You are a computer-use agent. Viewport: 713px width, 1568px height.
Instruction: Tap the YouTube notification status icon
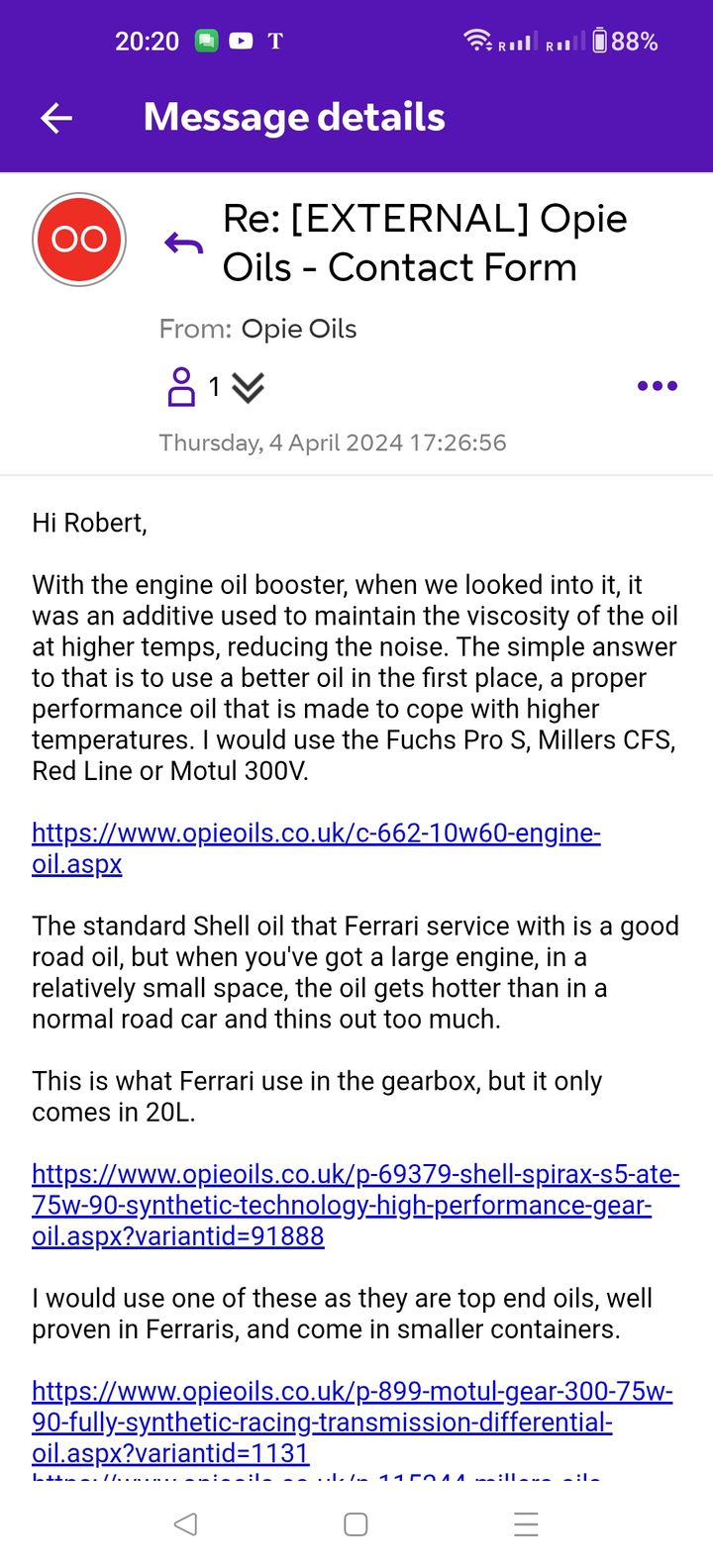point(241,42)
